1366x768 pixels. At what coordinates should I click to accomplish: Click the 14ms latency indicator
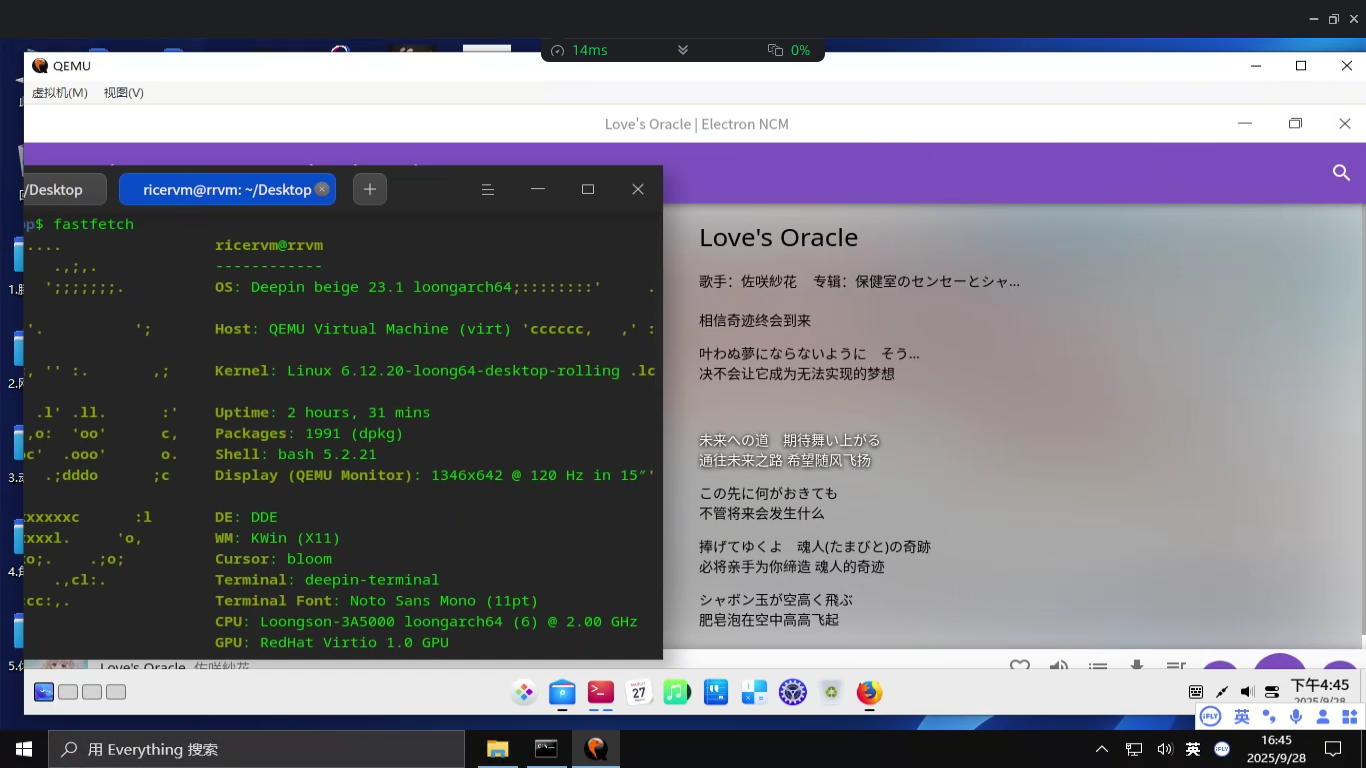[x=579, y=50]
